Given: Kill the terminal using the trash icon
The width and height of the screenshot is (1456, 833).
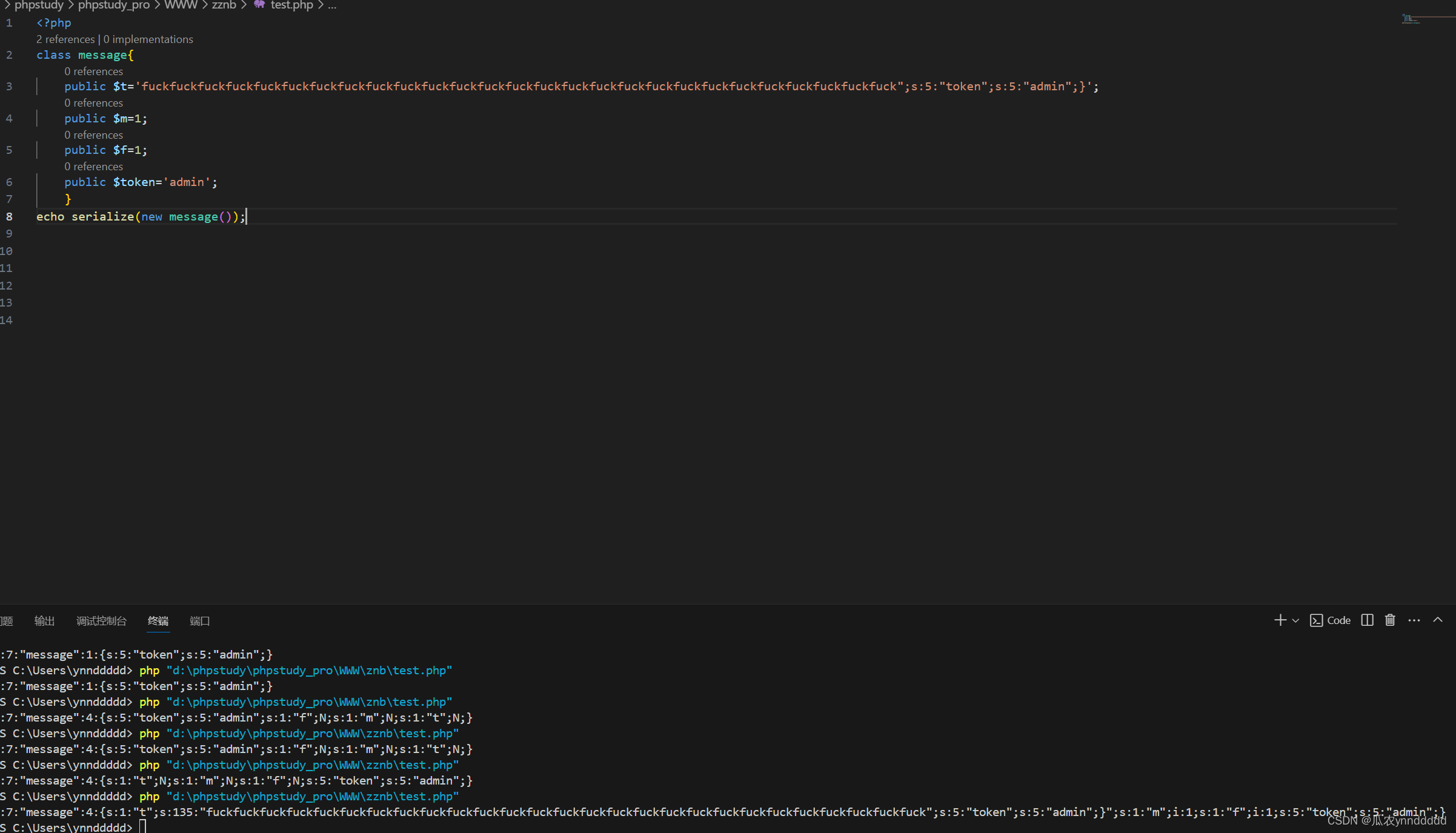Looking at the screenshot, I should coord(1389,620).
